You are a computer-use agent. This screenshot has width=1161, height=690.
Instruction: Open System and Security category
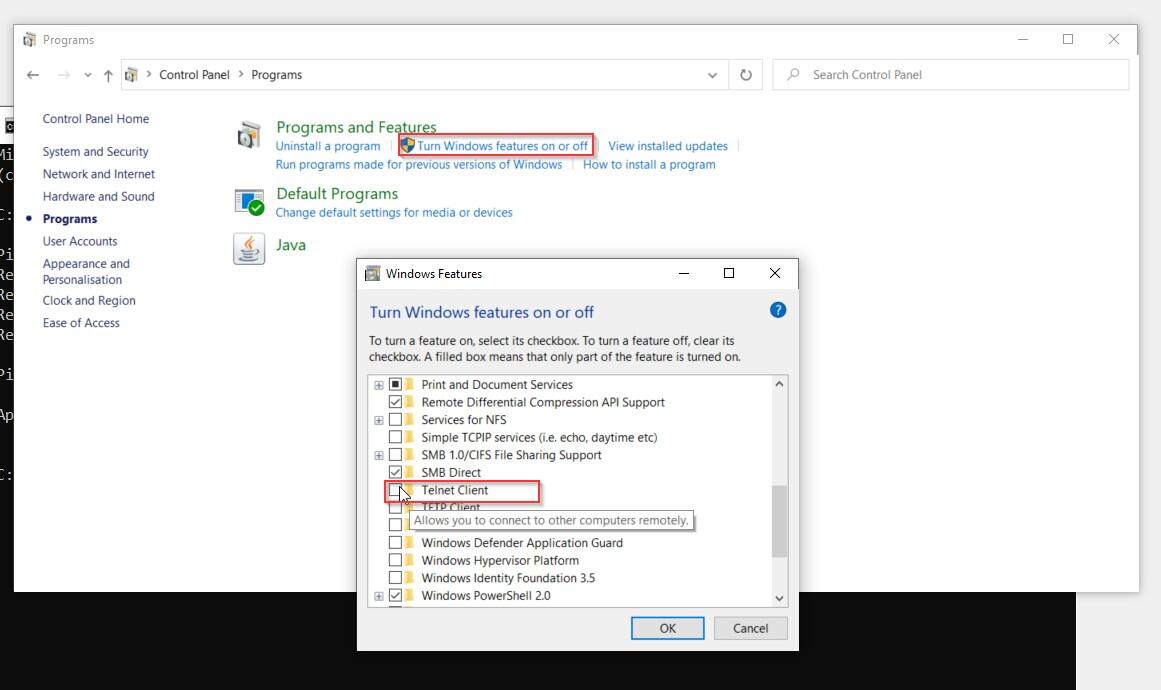coord(95,152)
